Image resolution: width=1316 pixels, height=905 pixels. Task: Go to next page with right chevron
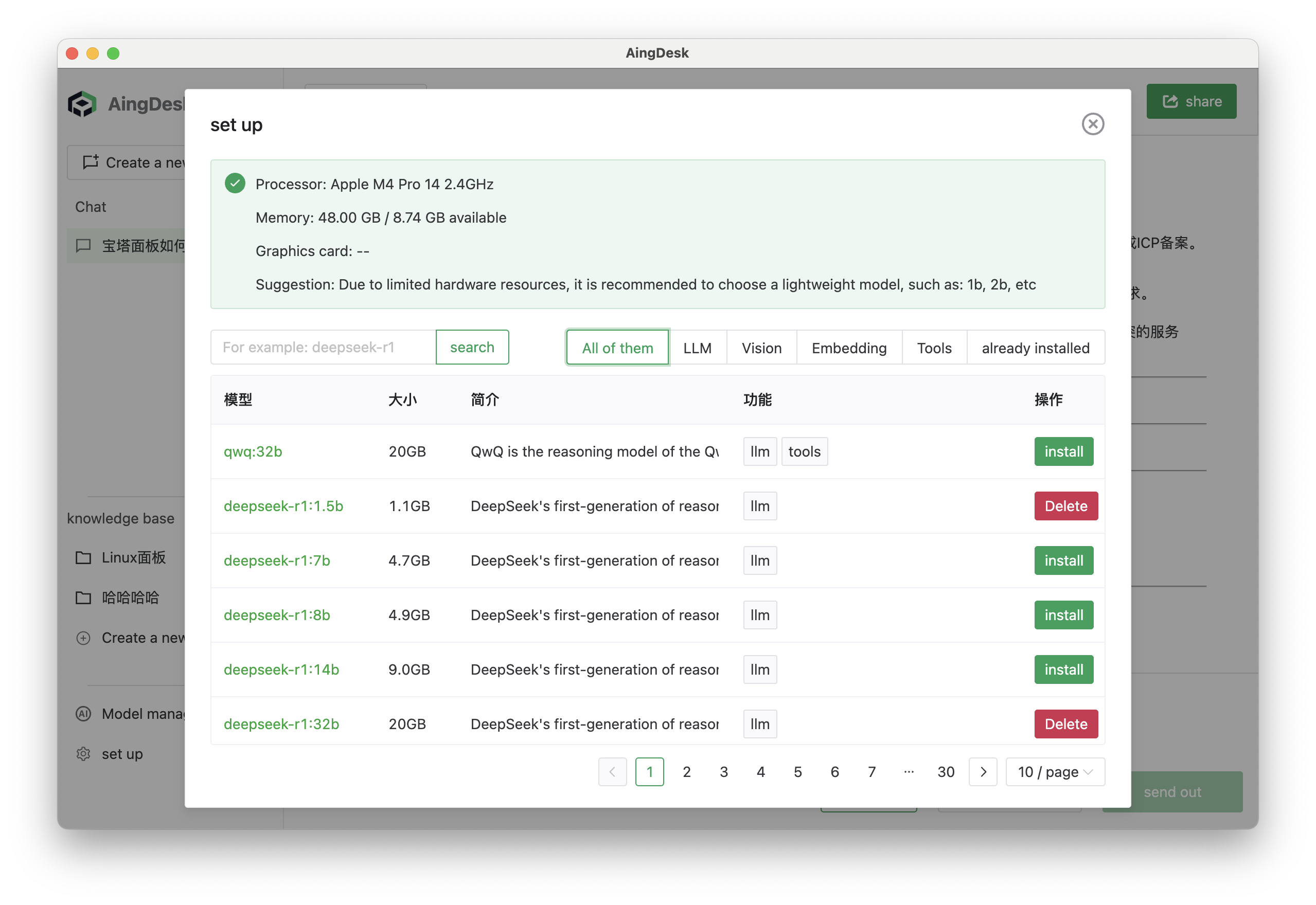(983, 772)
